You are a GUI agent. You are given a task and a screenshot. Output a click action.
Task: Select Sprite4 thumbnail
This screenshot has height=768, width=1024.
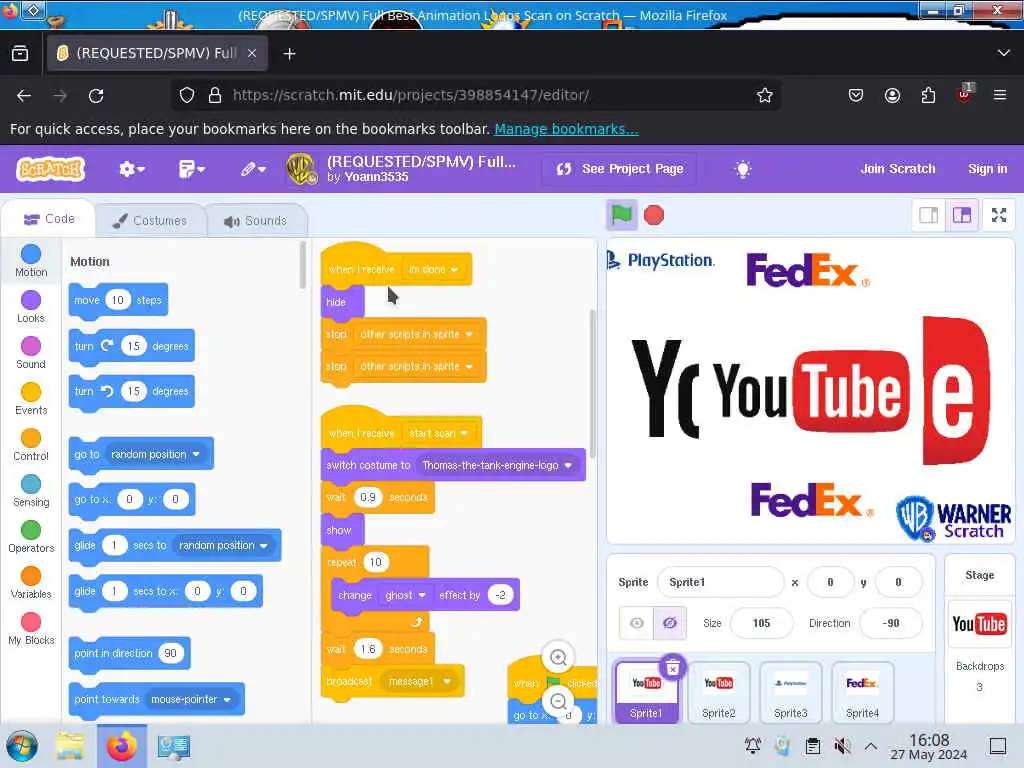point(862,692)
